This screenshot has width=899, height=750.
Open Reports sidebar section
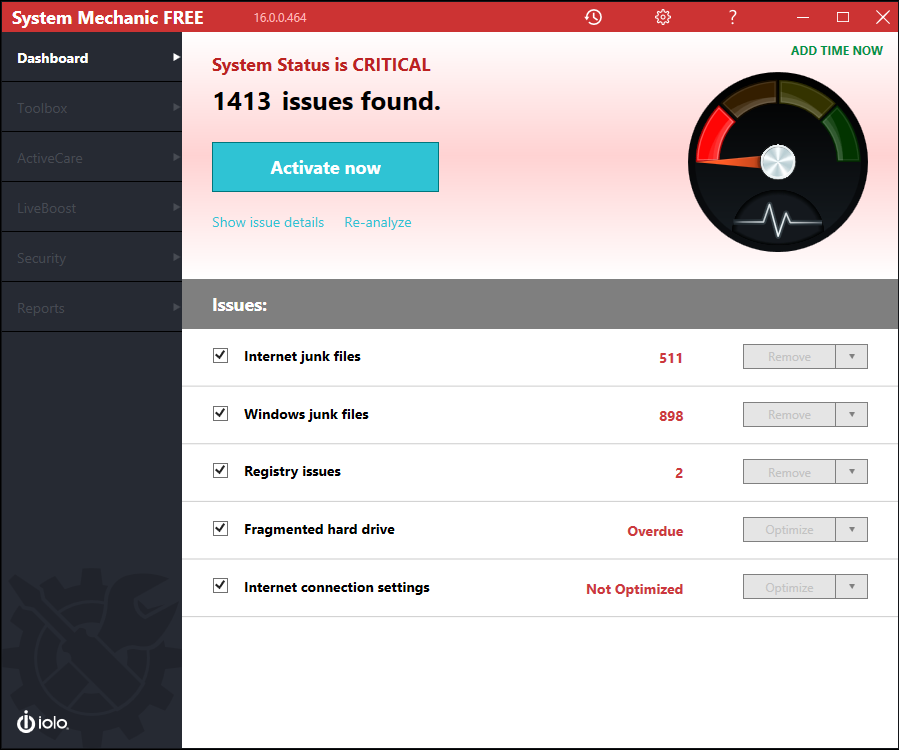pos(92,307)
